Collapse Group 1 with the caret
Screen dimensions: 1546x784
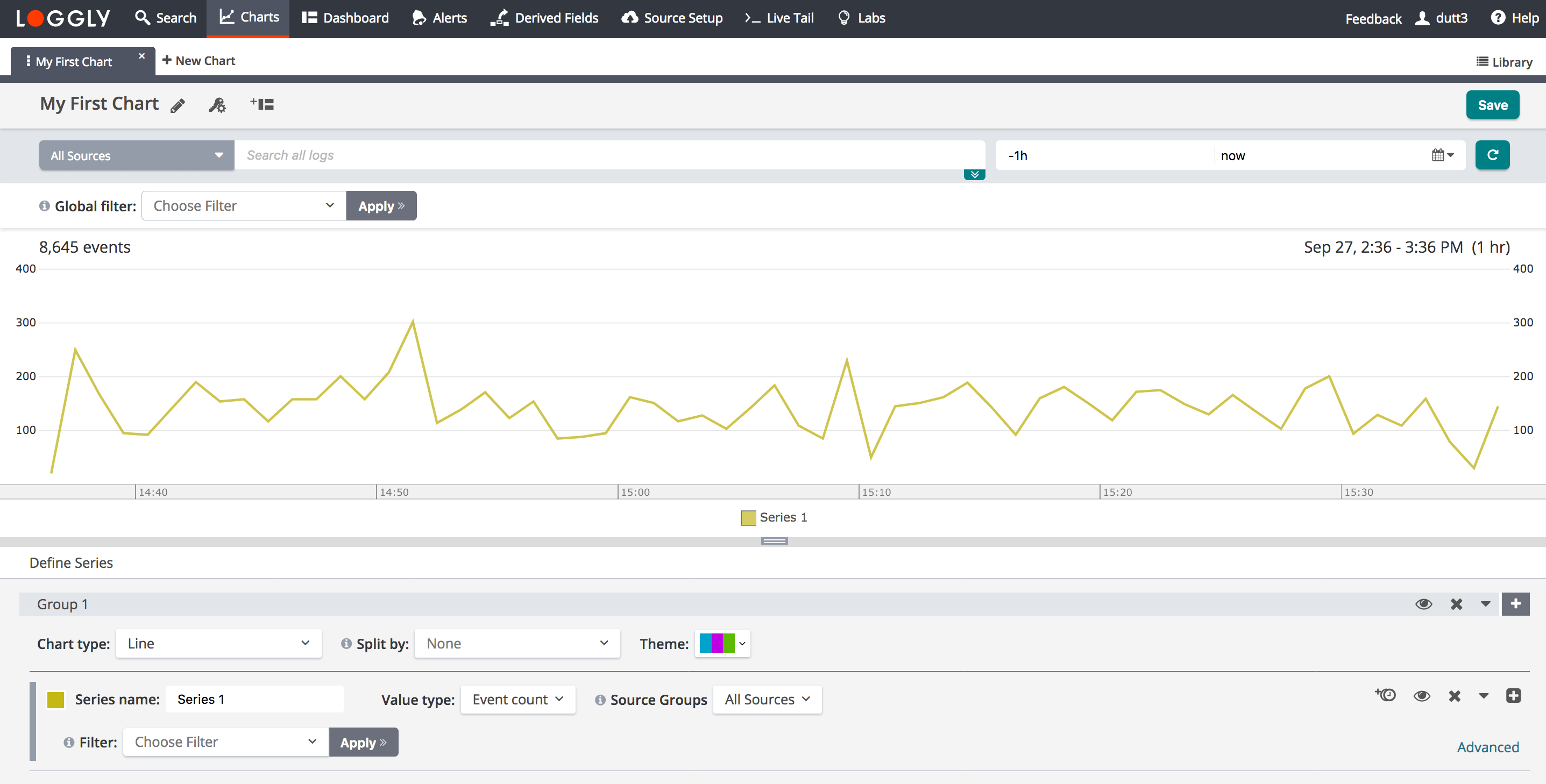(x=1485, y=604)
